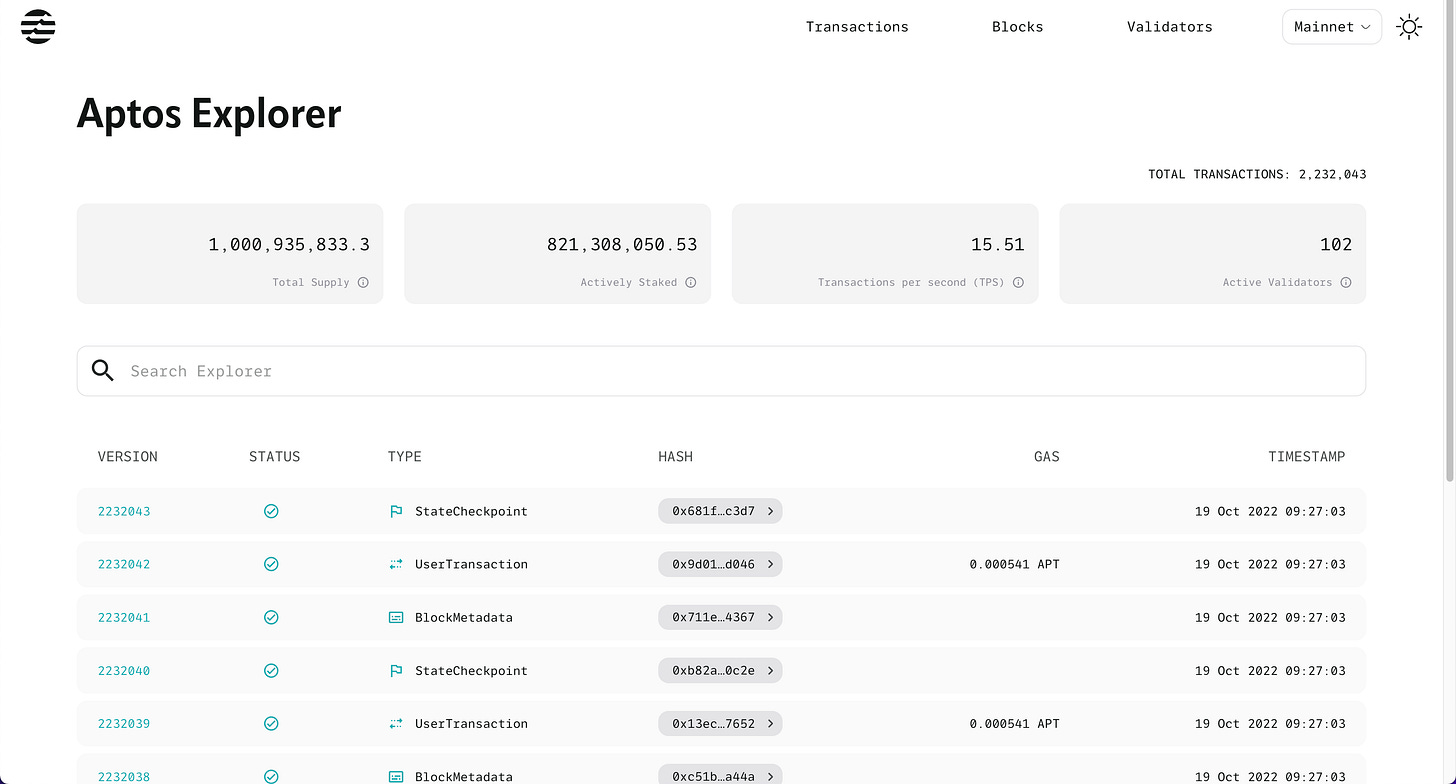The image size is (1456, 784).
Task: Open hash 0x9d01…d046 chip
Action: click(x=720, y=564)
